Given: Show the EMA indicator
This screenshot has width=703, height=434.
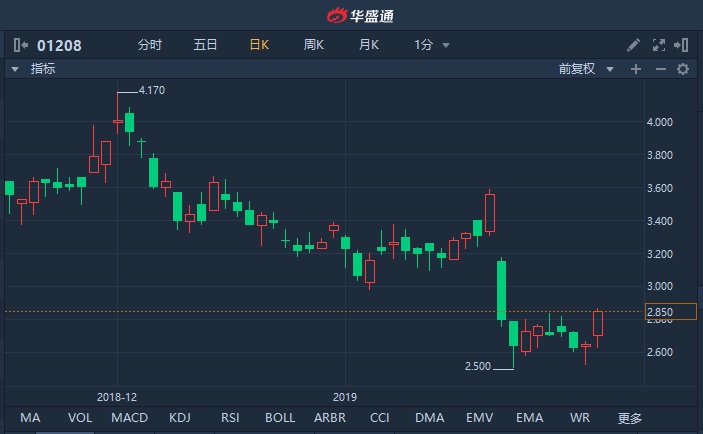Looking at the screenshot, I should (529, 418).
